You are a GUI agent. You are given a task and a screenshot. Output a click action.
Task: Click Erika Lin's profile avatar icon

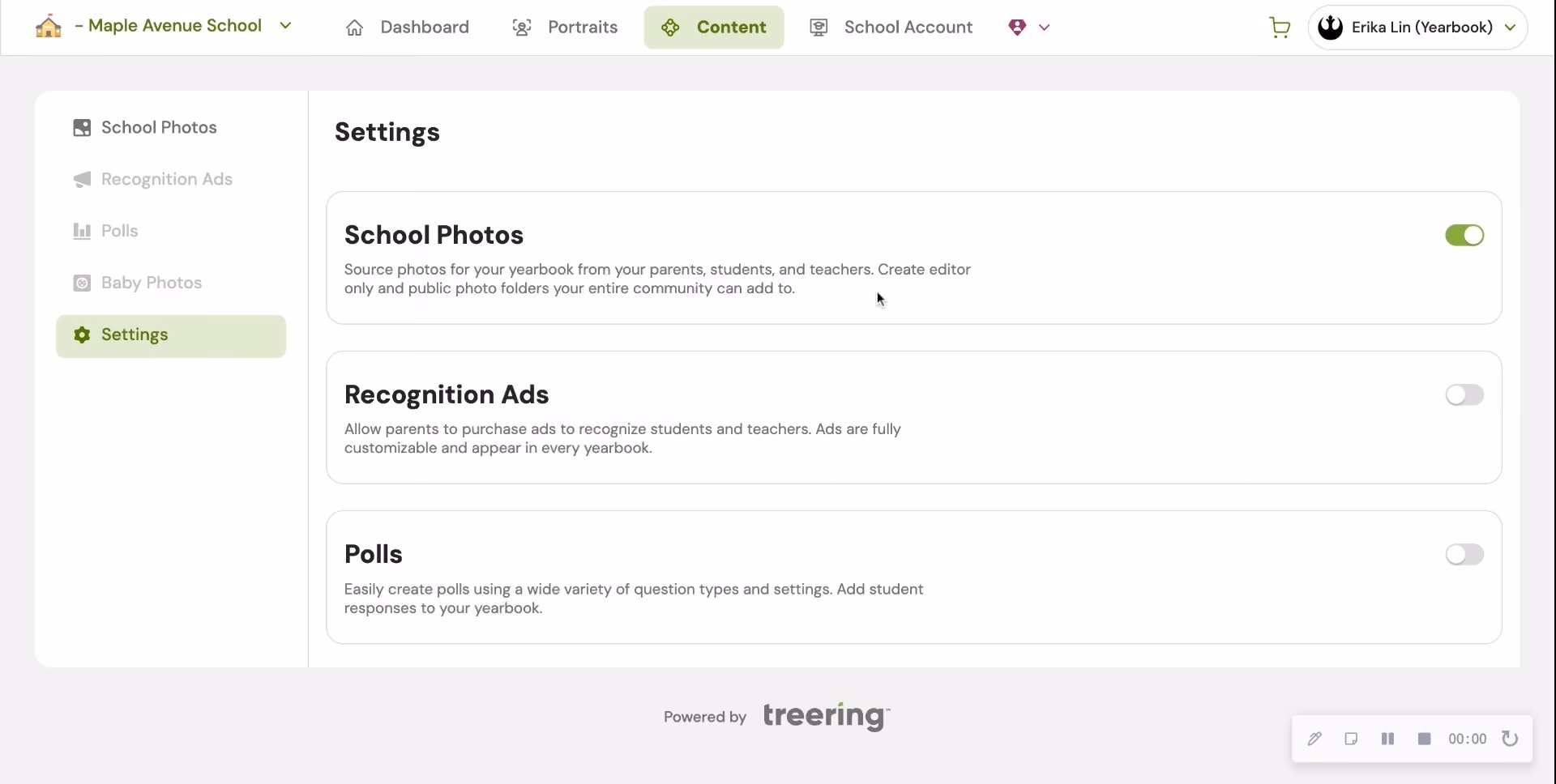click(1330, 28)
